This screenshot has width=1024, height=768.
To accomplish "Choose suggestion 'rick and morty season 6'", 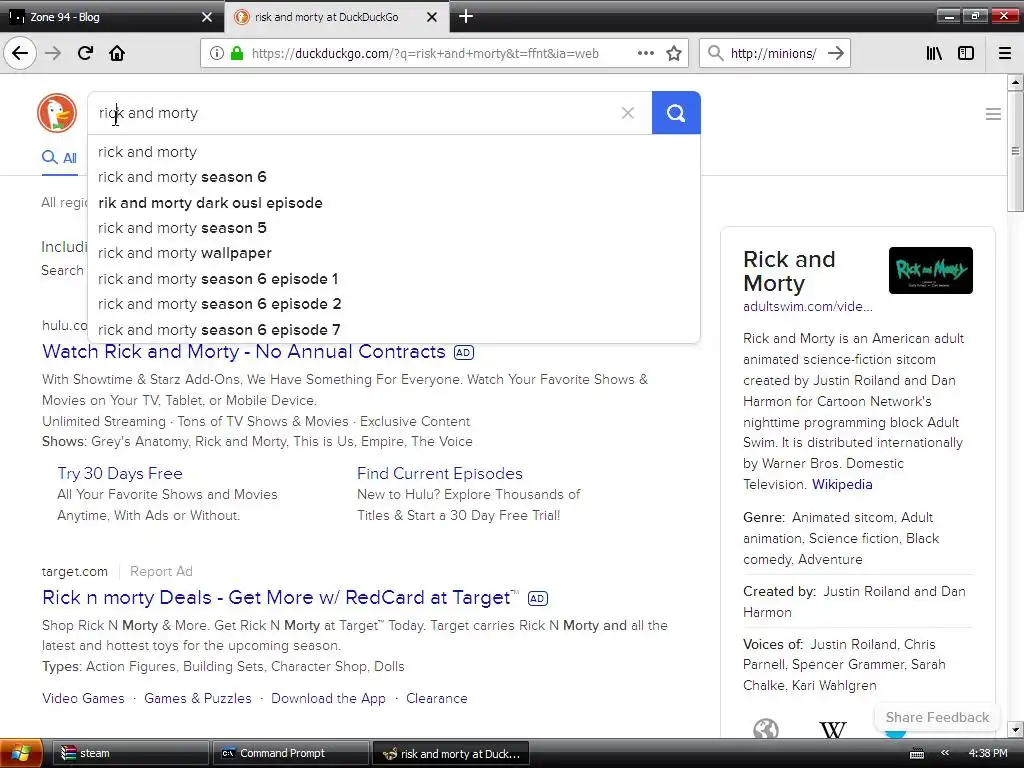I will [x=394, y=177].
